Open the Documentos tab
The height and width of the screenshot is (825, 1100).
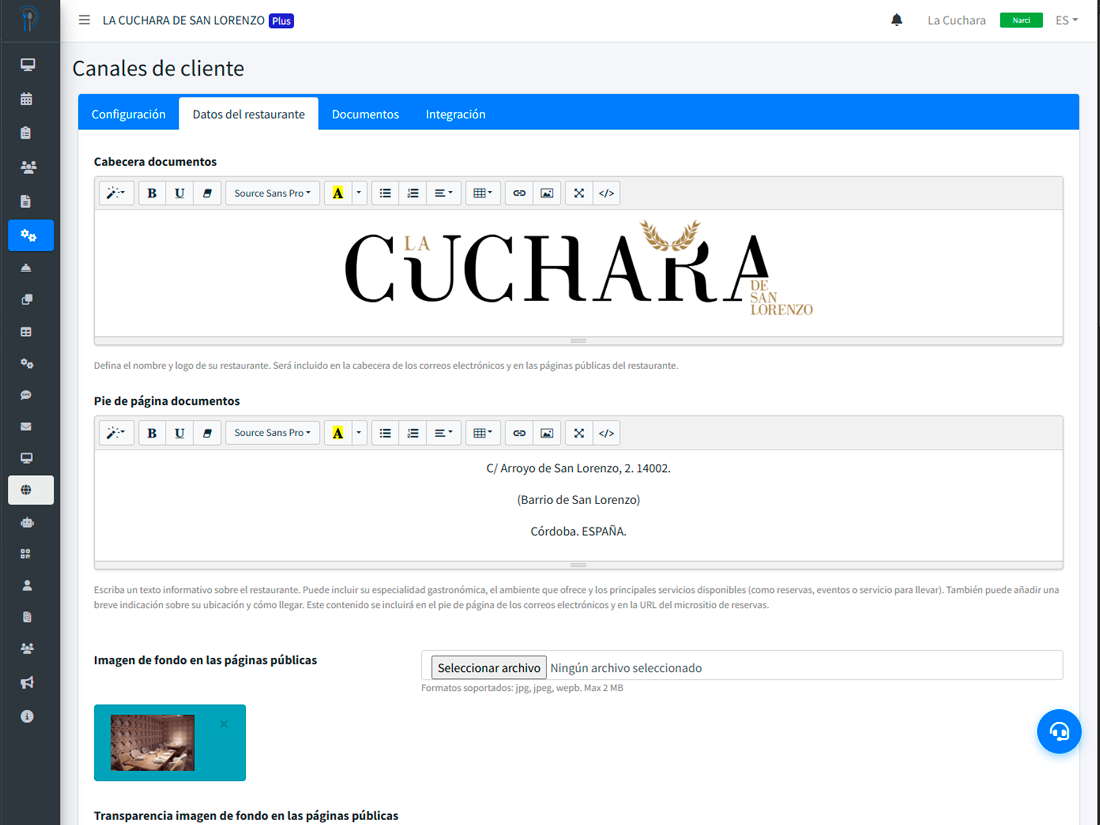coord(365,114)
